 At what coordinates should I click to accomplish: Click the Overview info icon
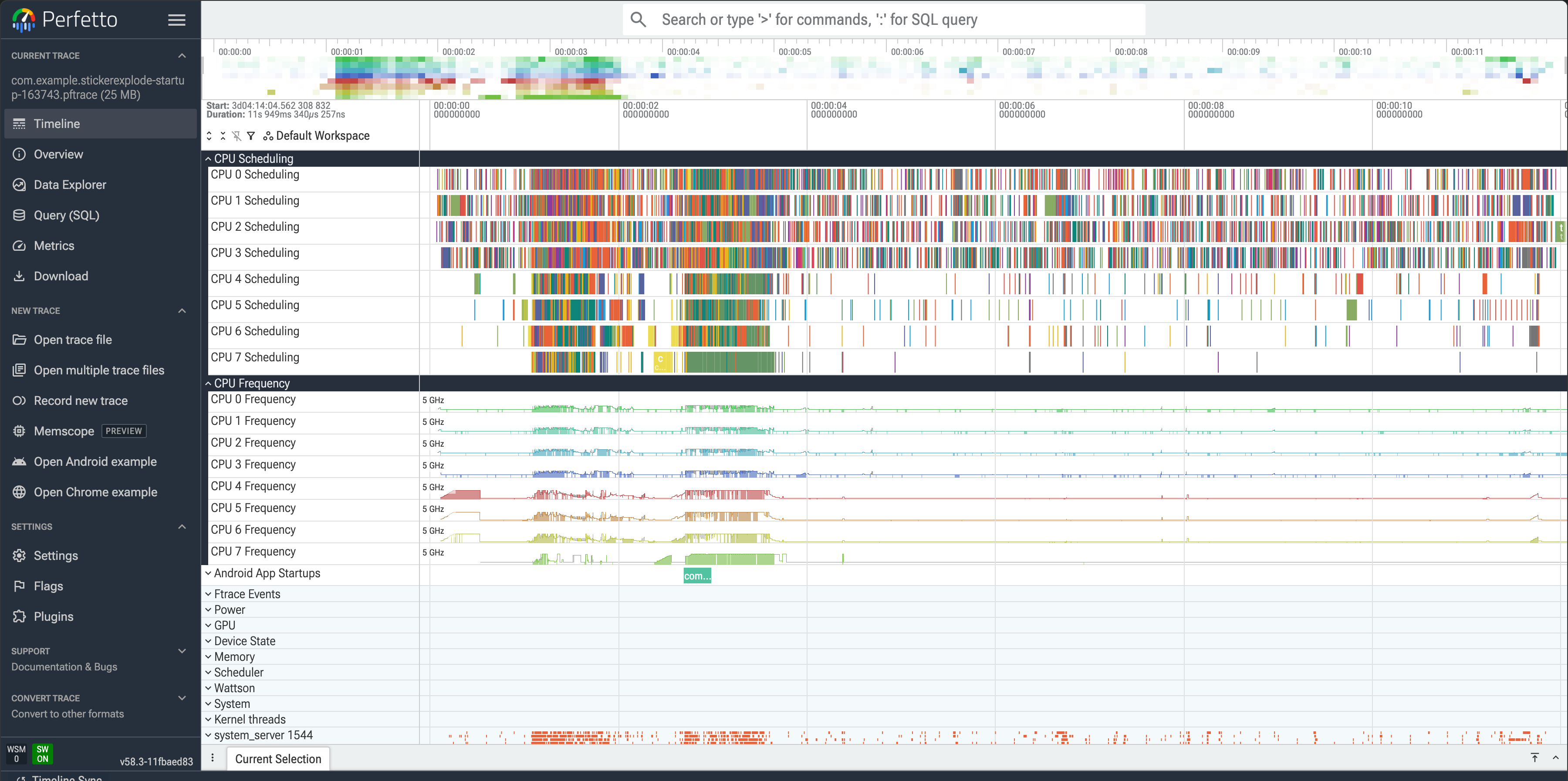20,154
